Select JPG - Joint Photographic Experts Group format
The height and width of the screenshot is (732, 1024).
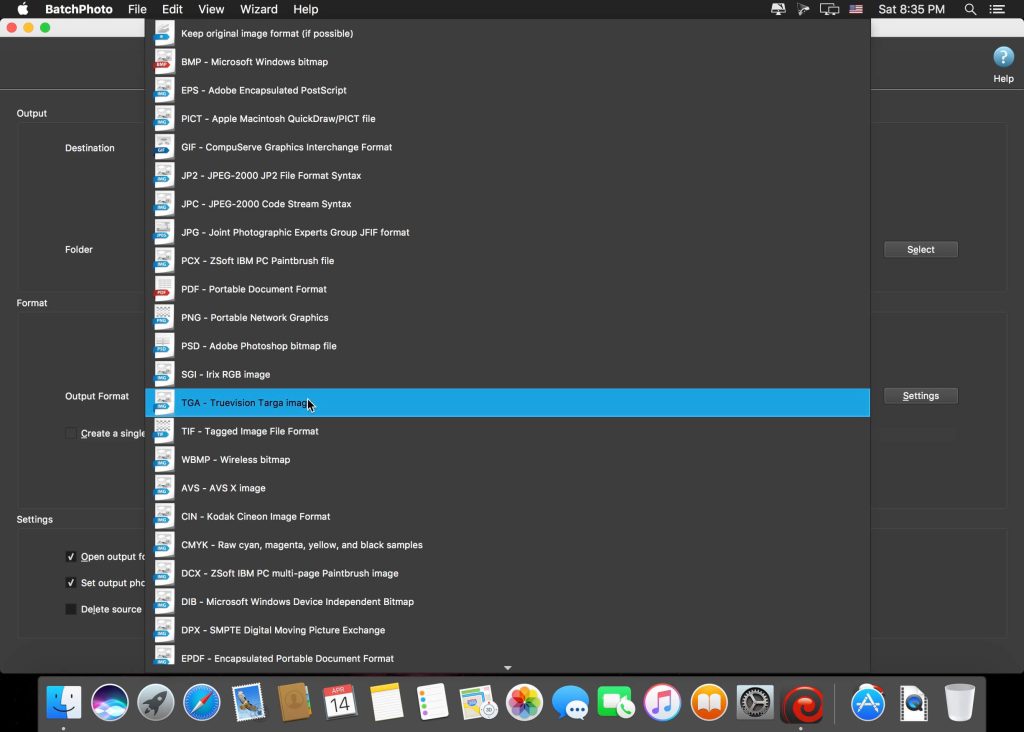click(x=295, y=232)
